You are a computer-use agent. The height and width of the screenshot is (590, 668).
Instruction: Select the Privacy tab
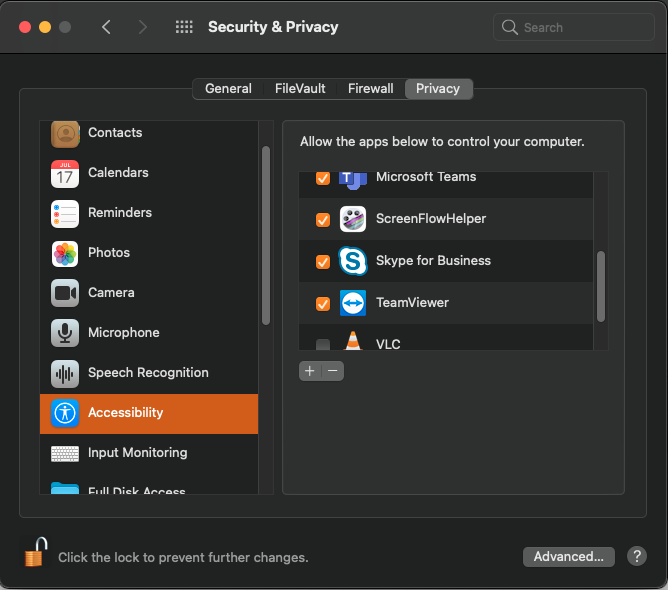438,89
